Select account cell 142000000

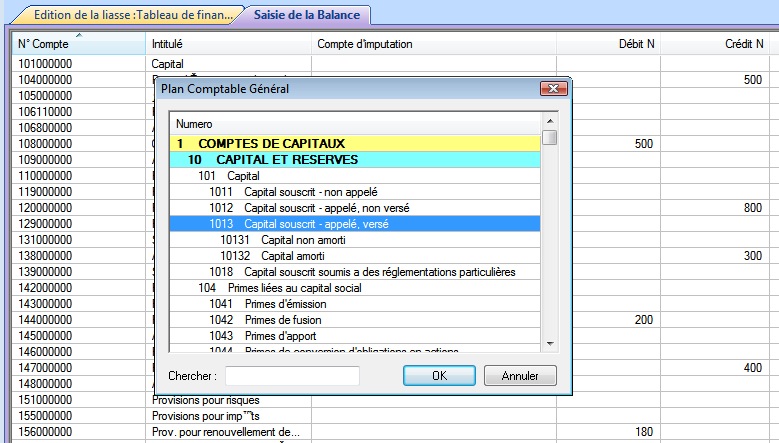(x=78, y=288)
